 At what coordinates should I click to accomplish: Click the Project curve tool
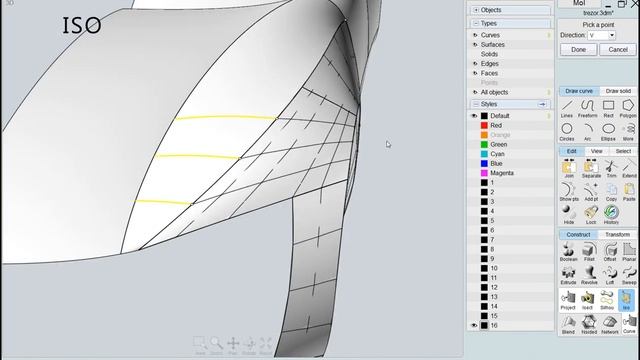tap(568, 300)
